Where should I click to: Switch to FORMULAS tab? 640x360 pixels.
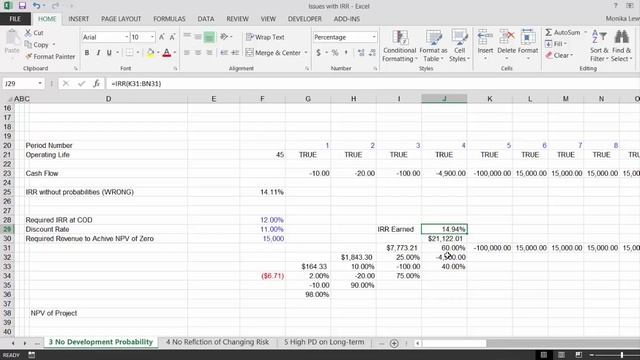[x=169, y=19]
